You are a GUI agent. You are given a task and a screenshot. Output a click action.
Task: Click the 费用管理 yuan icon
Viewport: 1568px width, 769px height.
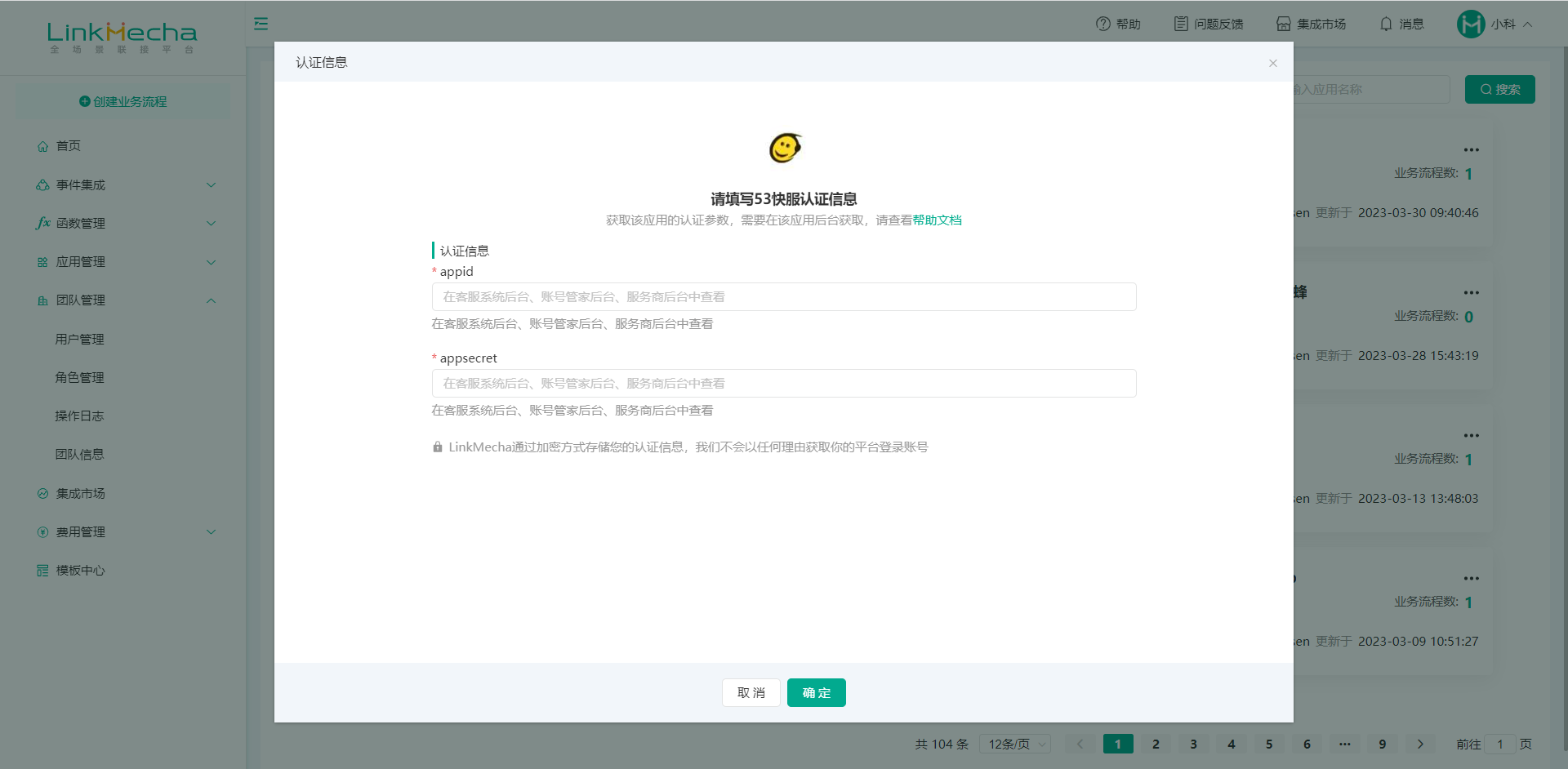tap(42, 532)
